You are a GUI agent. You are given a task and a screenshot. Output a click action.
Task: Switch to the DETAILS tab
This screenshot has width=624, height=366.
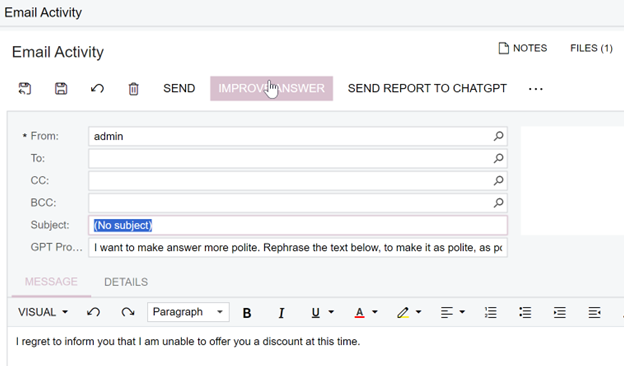pos(126,282)
